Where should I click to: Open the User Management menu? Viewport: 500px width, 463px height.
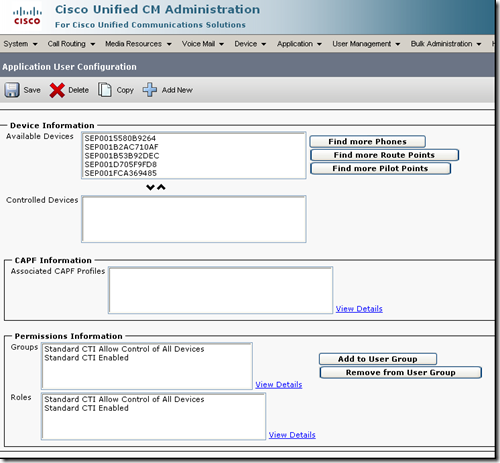point(366,44)
